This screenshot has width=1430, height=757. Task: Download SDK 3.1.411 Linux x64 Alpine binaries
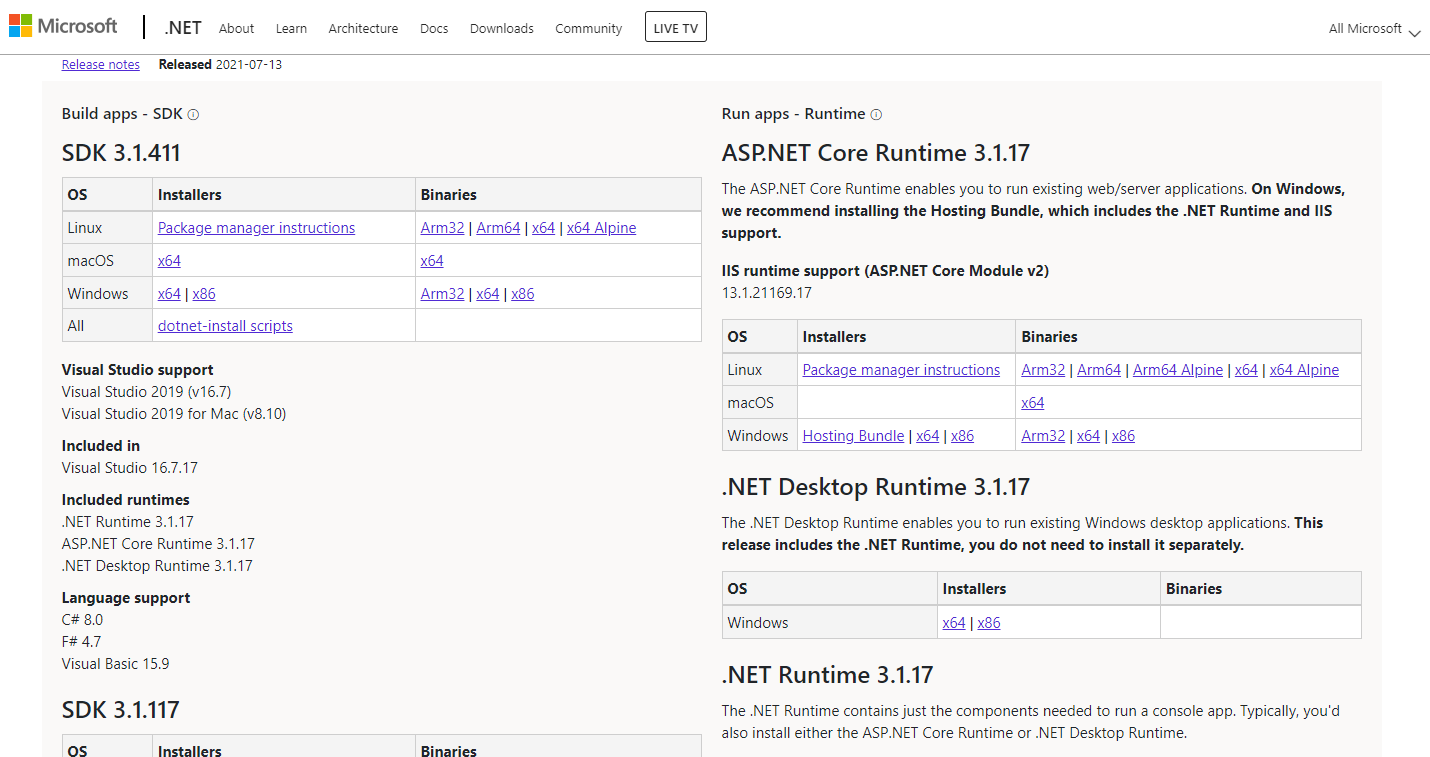[x=601, y=228]
